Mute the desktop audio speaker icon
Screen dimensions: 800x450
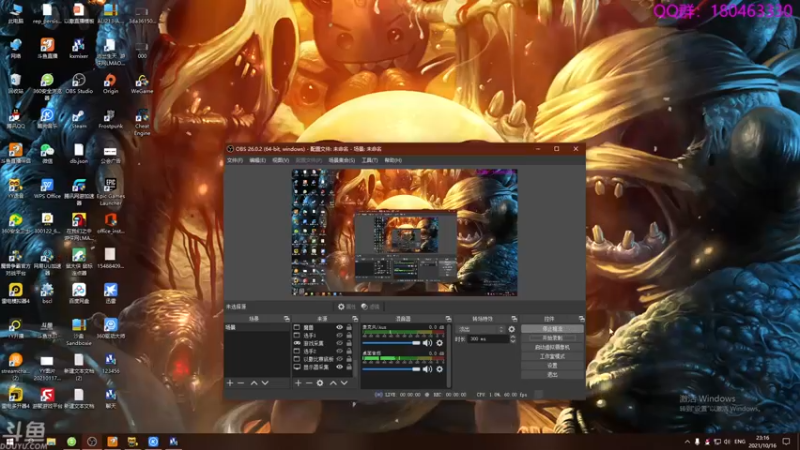[x=427, y=369]
